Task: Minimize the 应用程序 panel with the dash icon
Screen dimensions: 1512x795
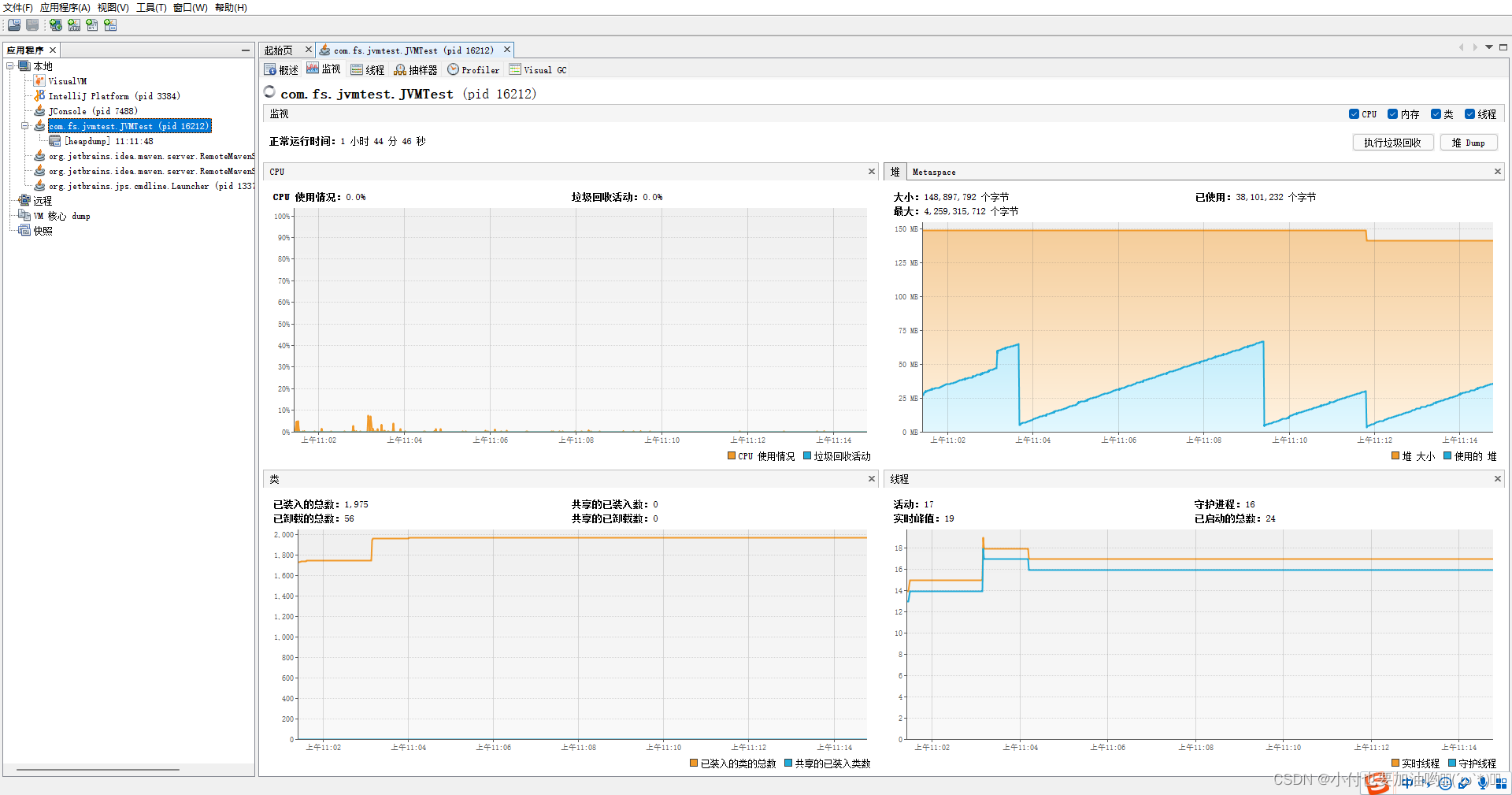Action: tap(246, 50)
